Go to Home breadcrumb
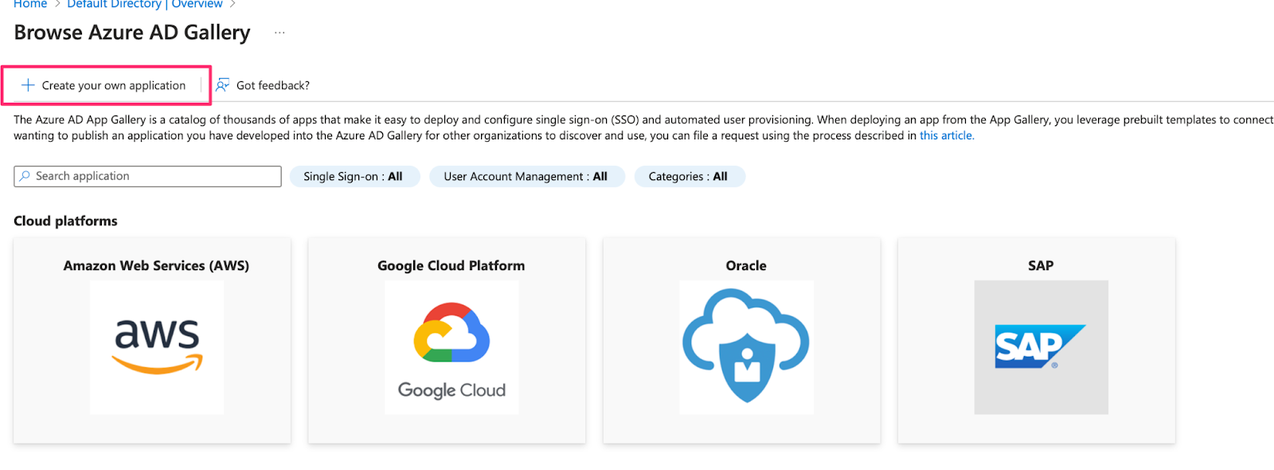Viewport: 1274px width, 470px height. pos(30,4)
